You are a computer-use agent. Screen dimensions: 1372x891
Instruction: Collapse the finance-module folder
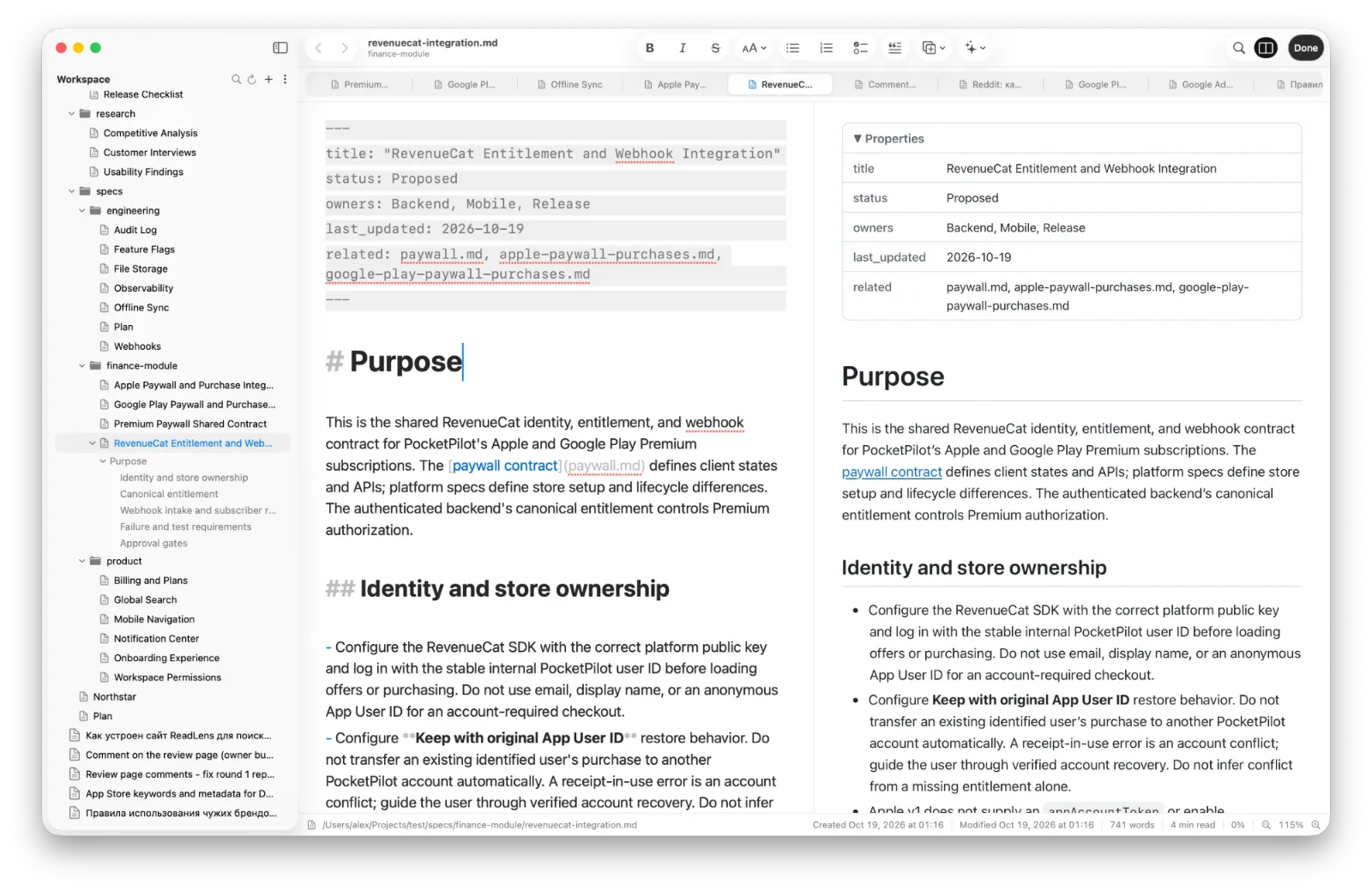(x=82, y=366)
